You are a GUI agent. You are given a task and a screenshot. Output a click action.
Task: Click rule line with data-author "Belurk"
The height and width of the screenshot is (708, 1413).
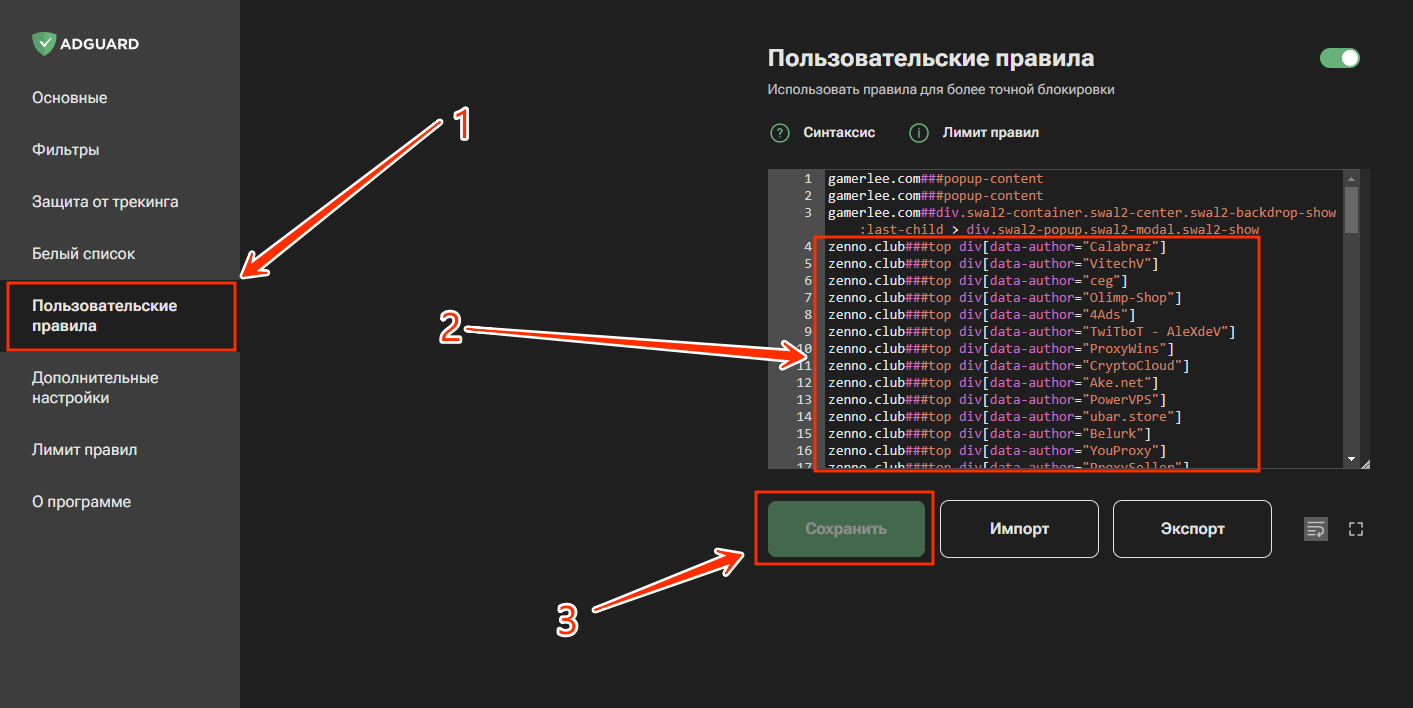coord(990,433)
